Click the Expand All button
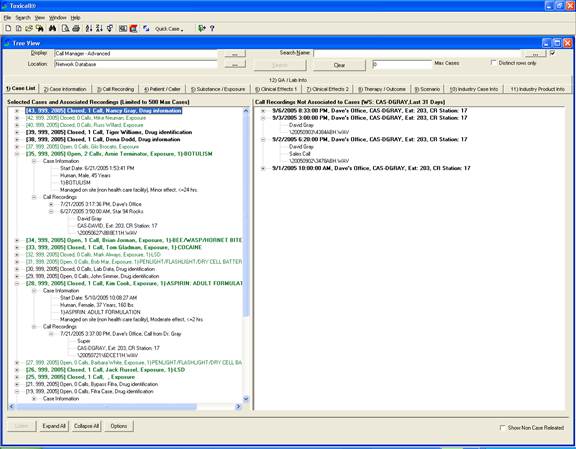The width and height of the screenshot is (576, 449). point(54,426)
